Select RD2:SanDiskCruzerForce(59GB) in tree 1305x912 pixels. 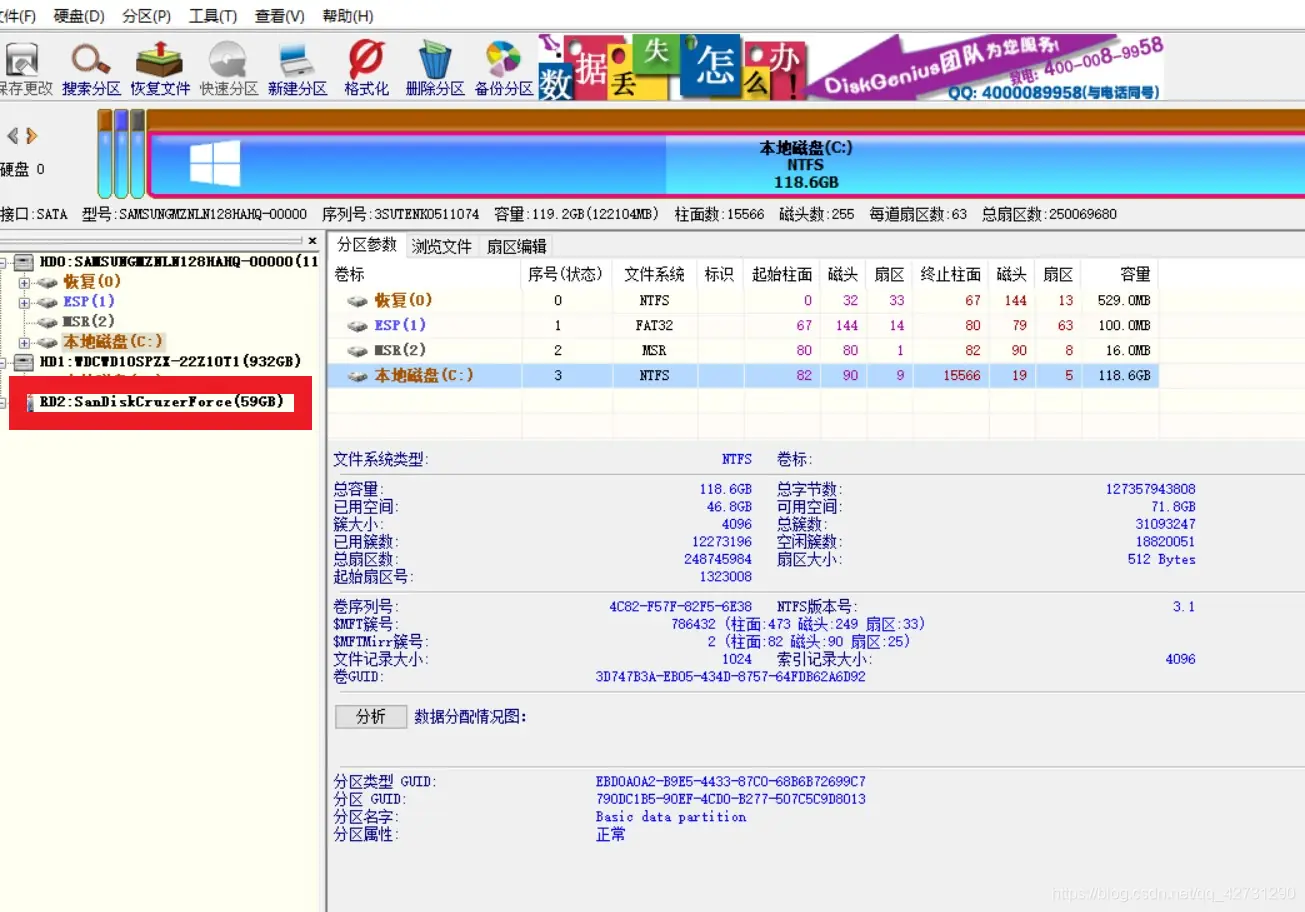(x=161, y=402)
